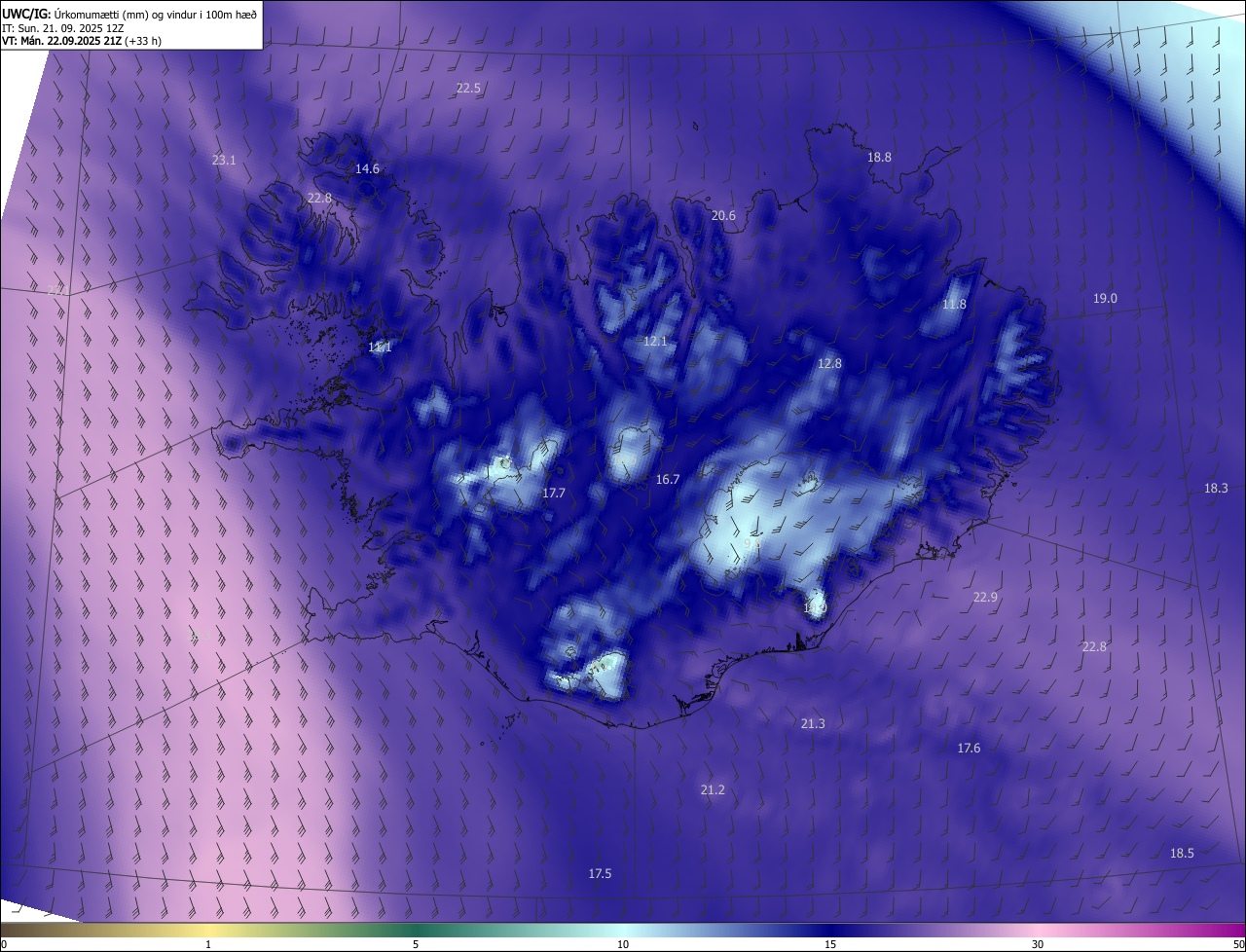Click the 18.8 value on the map
The width and height of the screenshot is (1246, 952).
click(x=879, y=157)
